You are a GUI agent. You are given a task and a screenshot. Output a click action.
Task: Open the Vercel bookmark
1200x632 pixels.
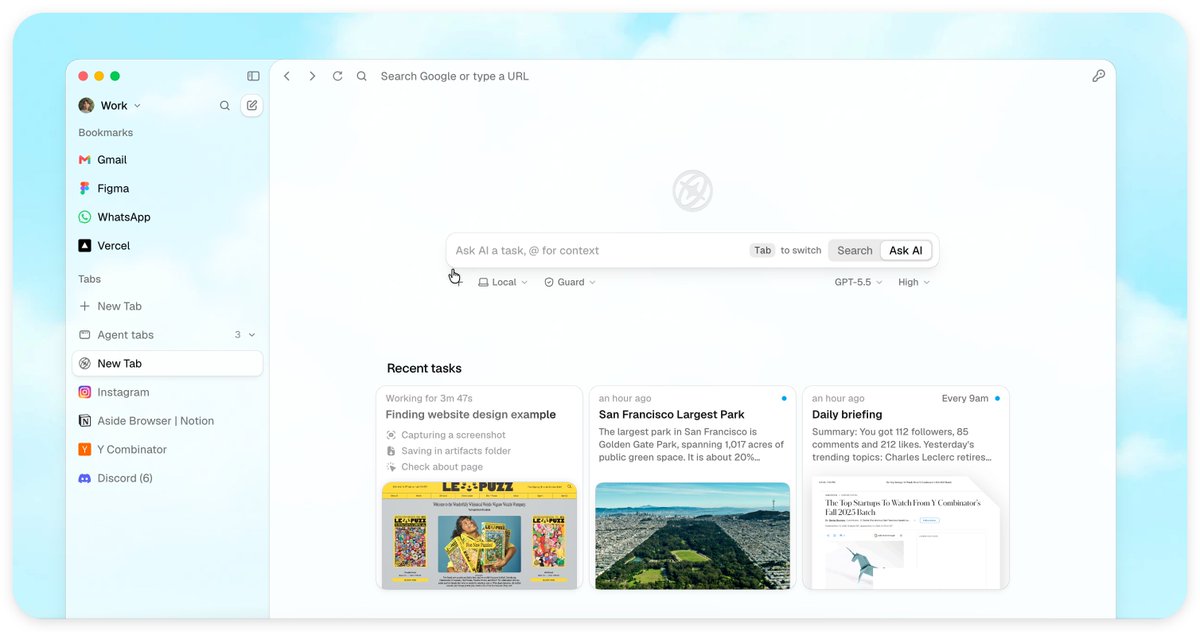pyautogui.click(x=168, y=246)
